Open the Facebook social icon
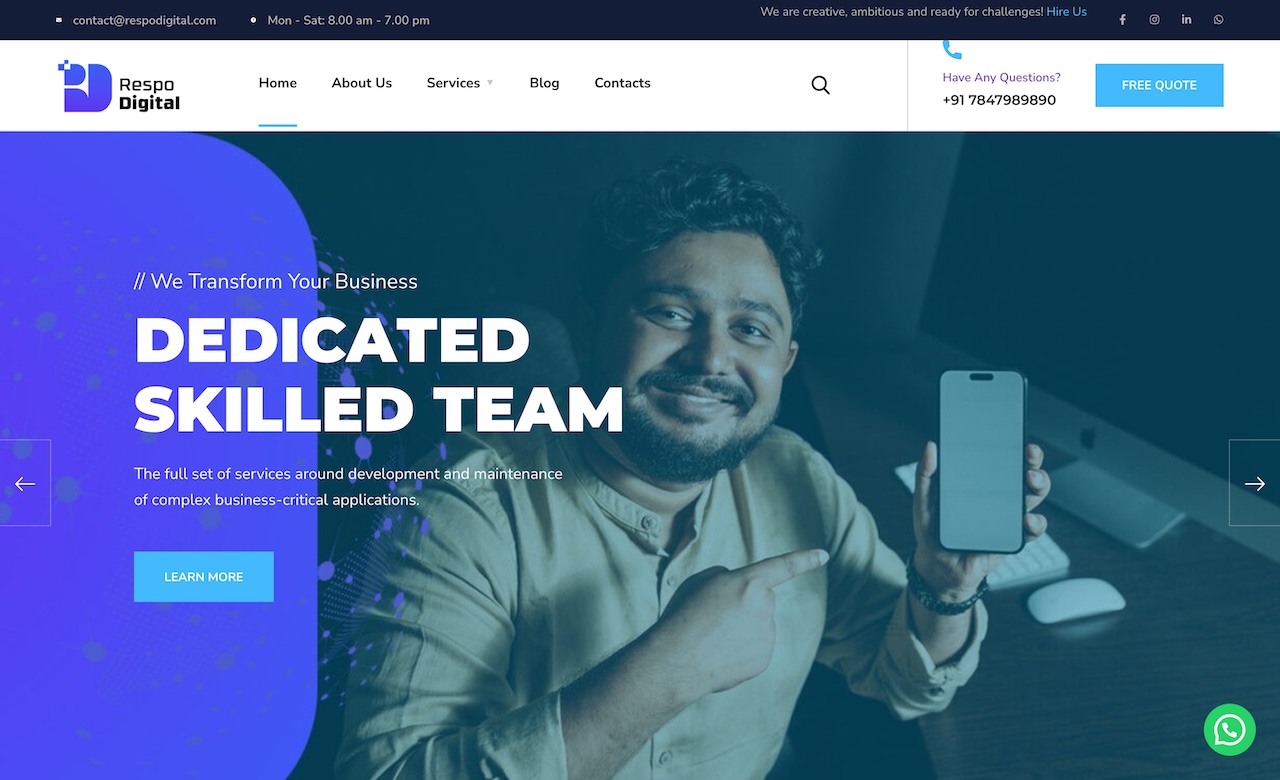 click(1122, 20)
